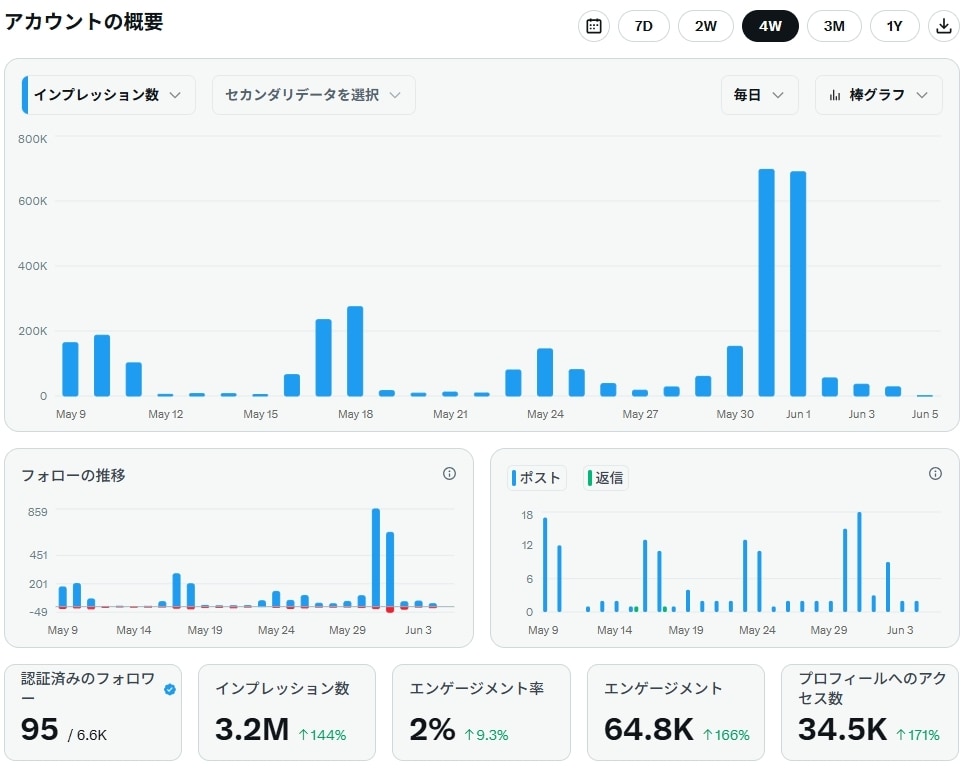
Task: Click the フォローの推移 panel title
Action: (x=73, y=475)
